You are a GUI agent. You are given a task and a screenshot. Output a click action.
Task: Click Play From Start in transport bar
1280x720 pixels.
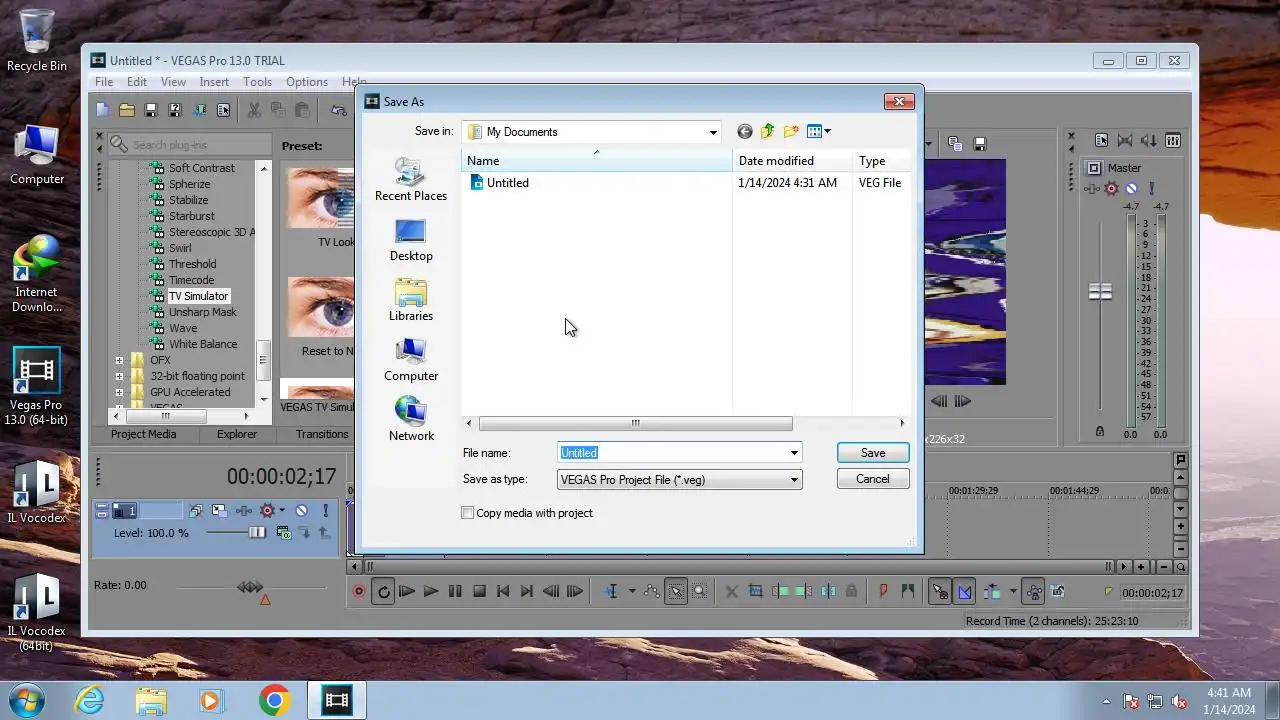point(407,592)
